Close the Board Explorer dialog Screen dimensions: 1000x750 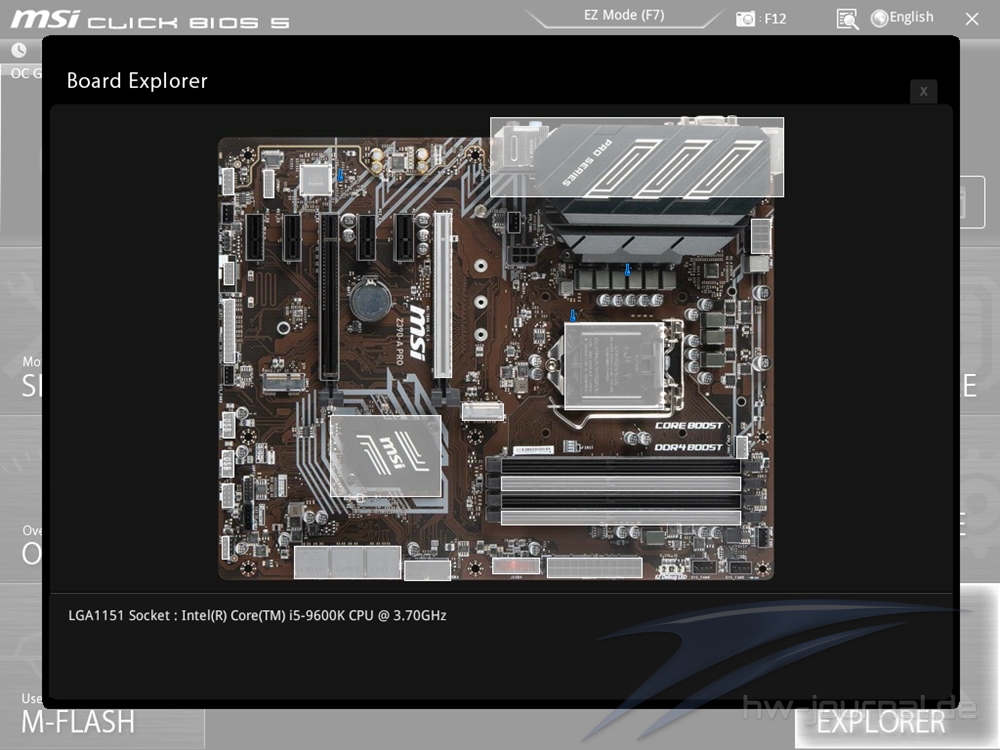coord(923,91)
